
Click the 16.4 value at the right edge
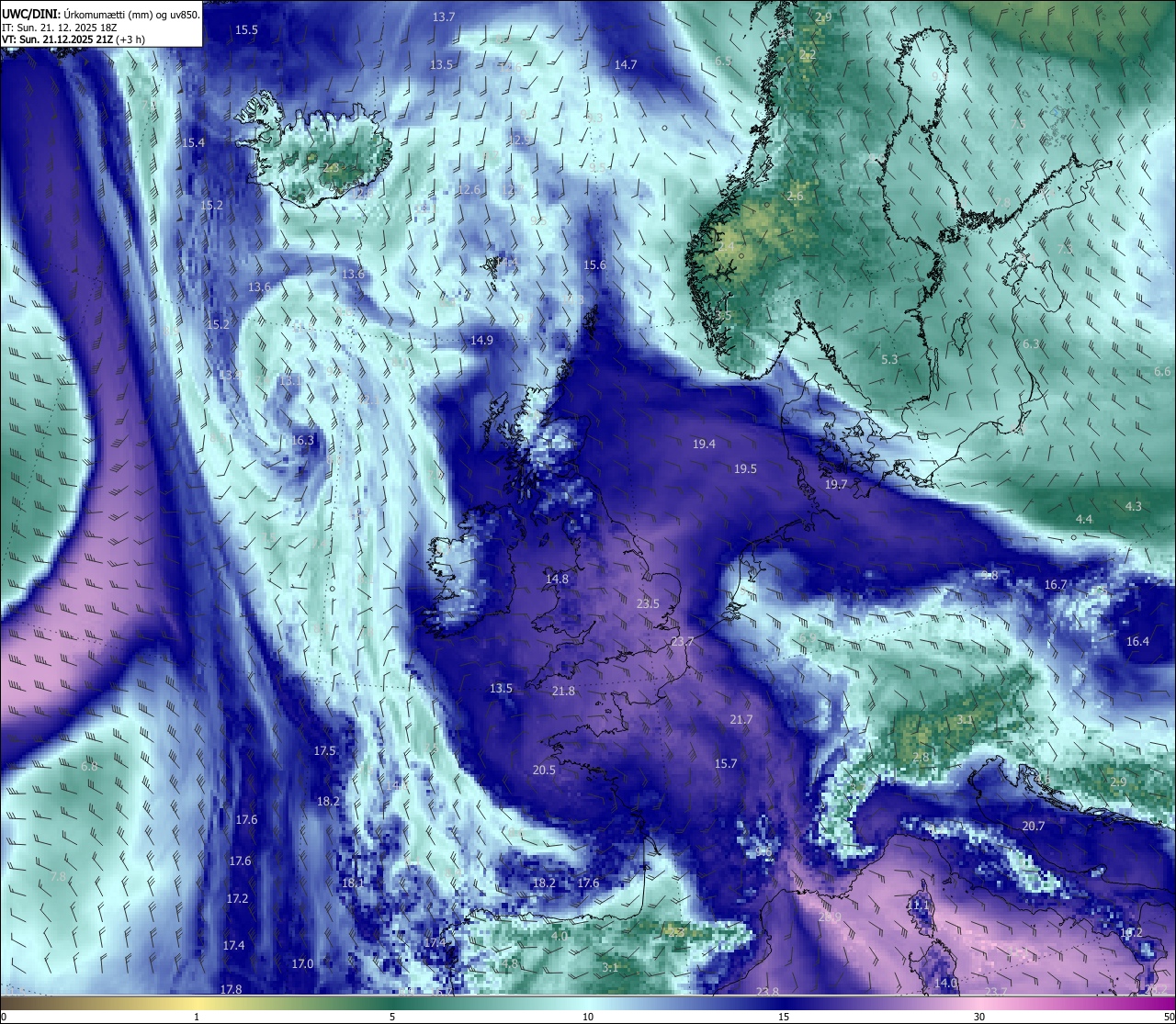[1137, 641]
